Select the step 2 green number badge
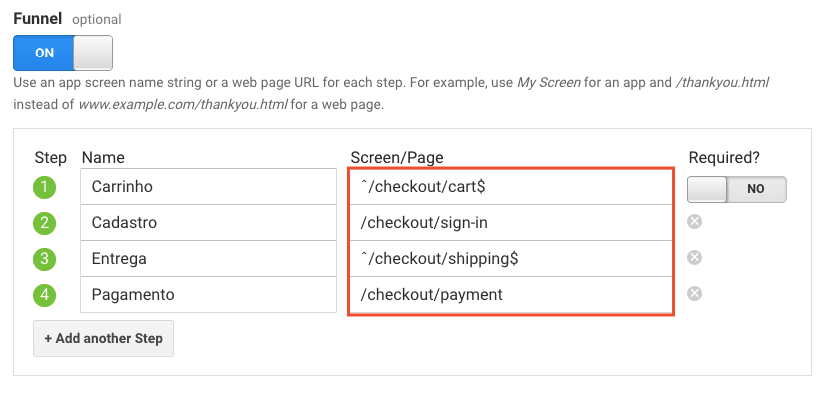 pos(44,223)
